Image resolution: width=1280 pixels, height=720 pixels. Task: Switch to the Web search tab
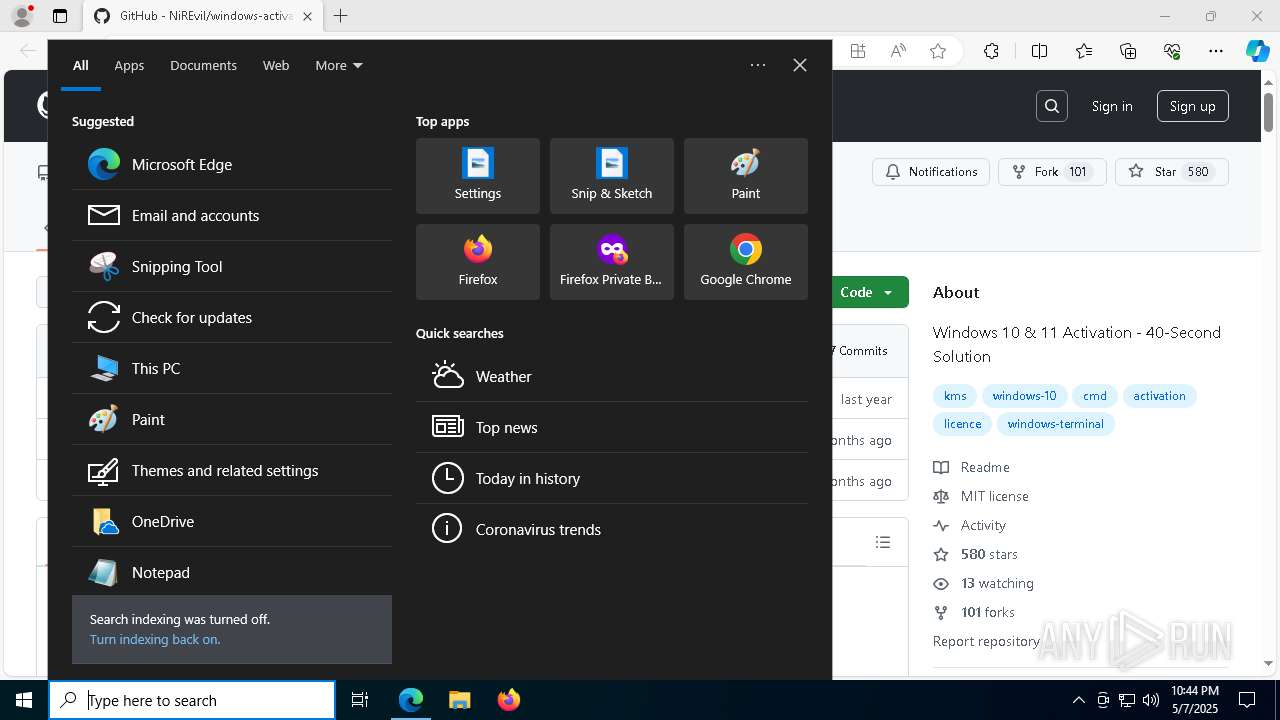coord(276,65)
